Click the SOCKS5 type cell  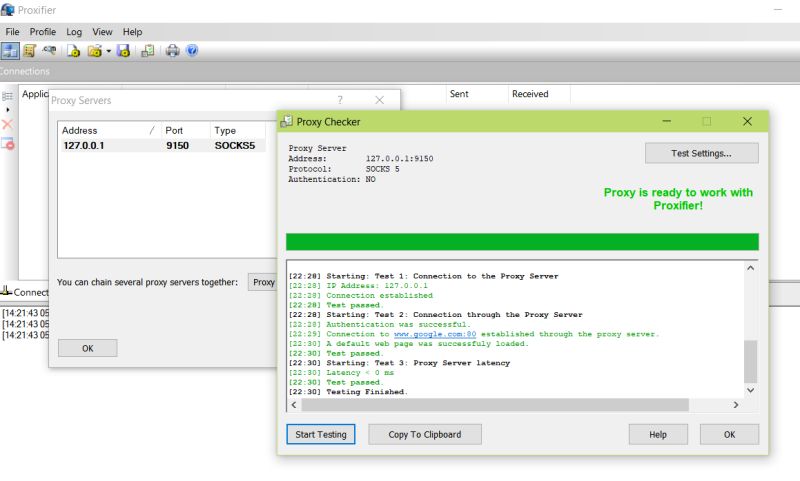[235, 145]
